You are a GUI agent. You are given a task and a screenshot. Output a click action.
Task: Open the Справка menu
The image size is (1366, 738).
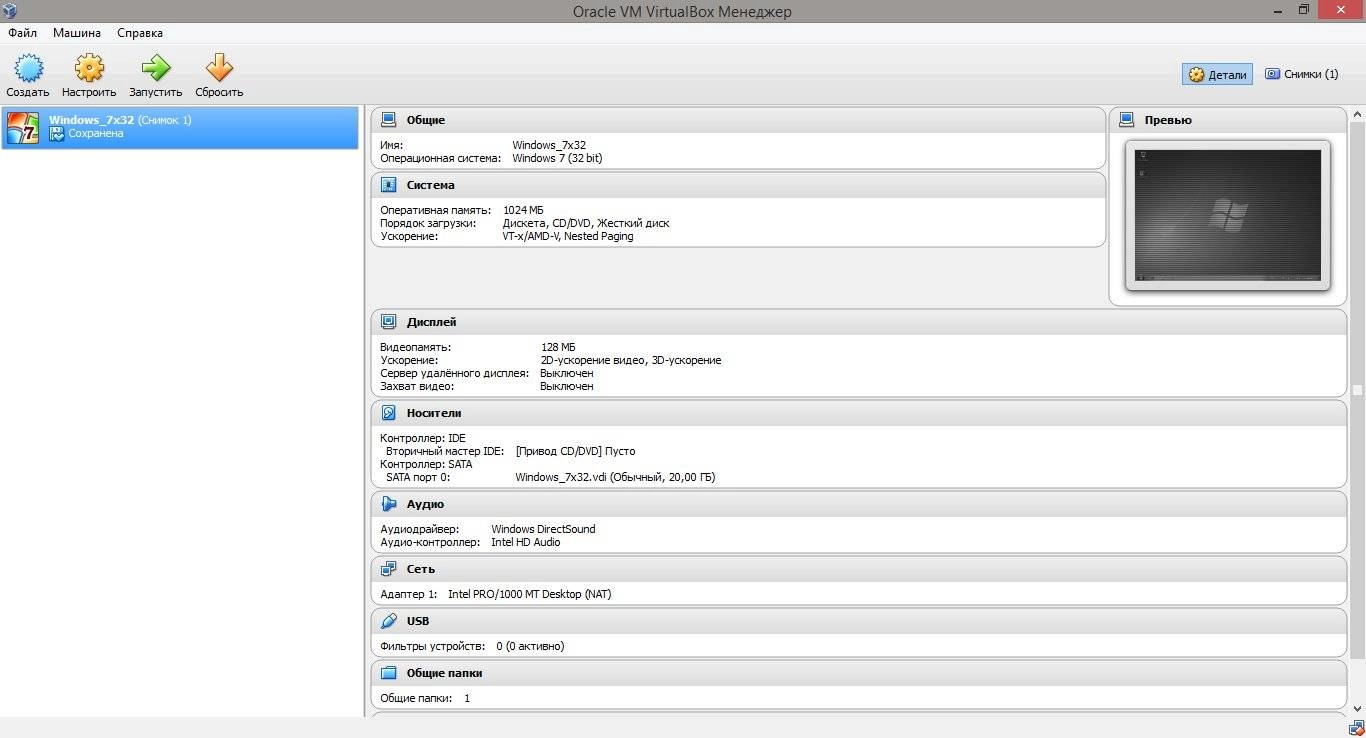coord(140,33)
